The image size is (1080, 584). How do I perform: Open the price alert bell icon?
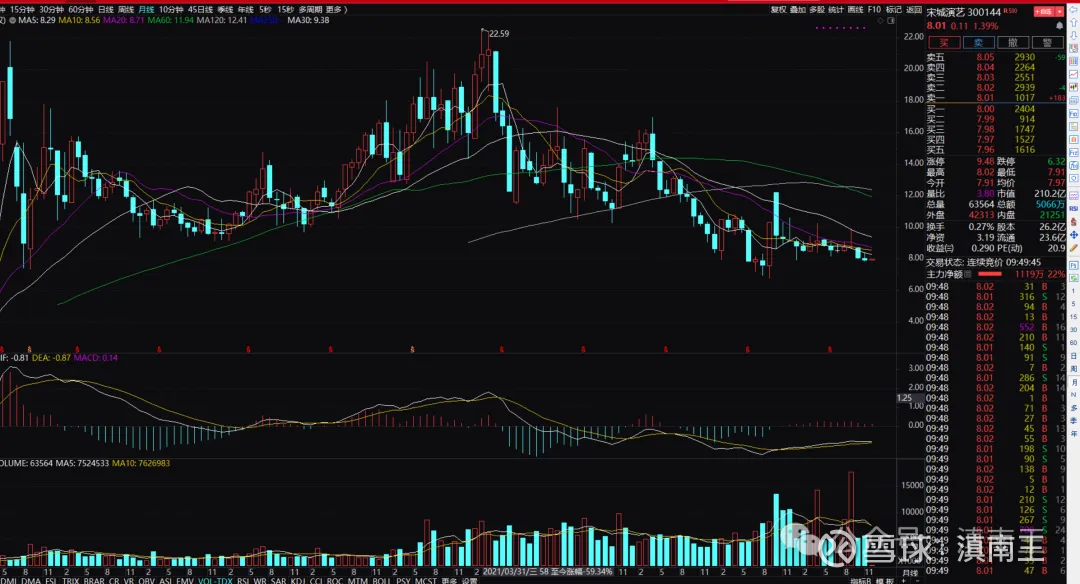click(x=1059, y=25)
